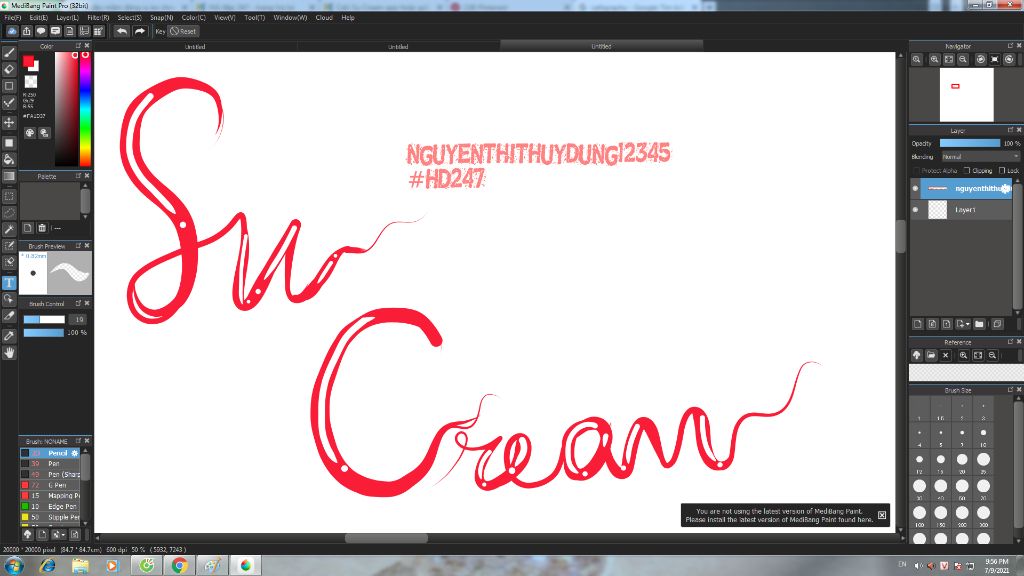Open the color wheel picker icon

(30, 133)
